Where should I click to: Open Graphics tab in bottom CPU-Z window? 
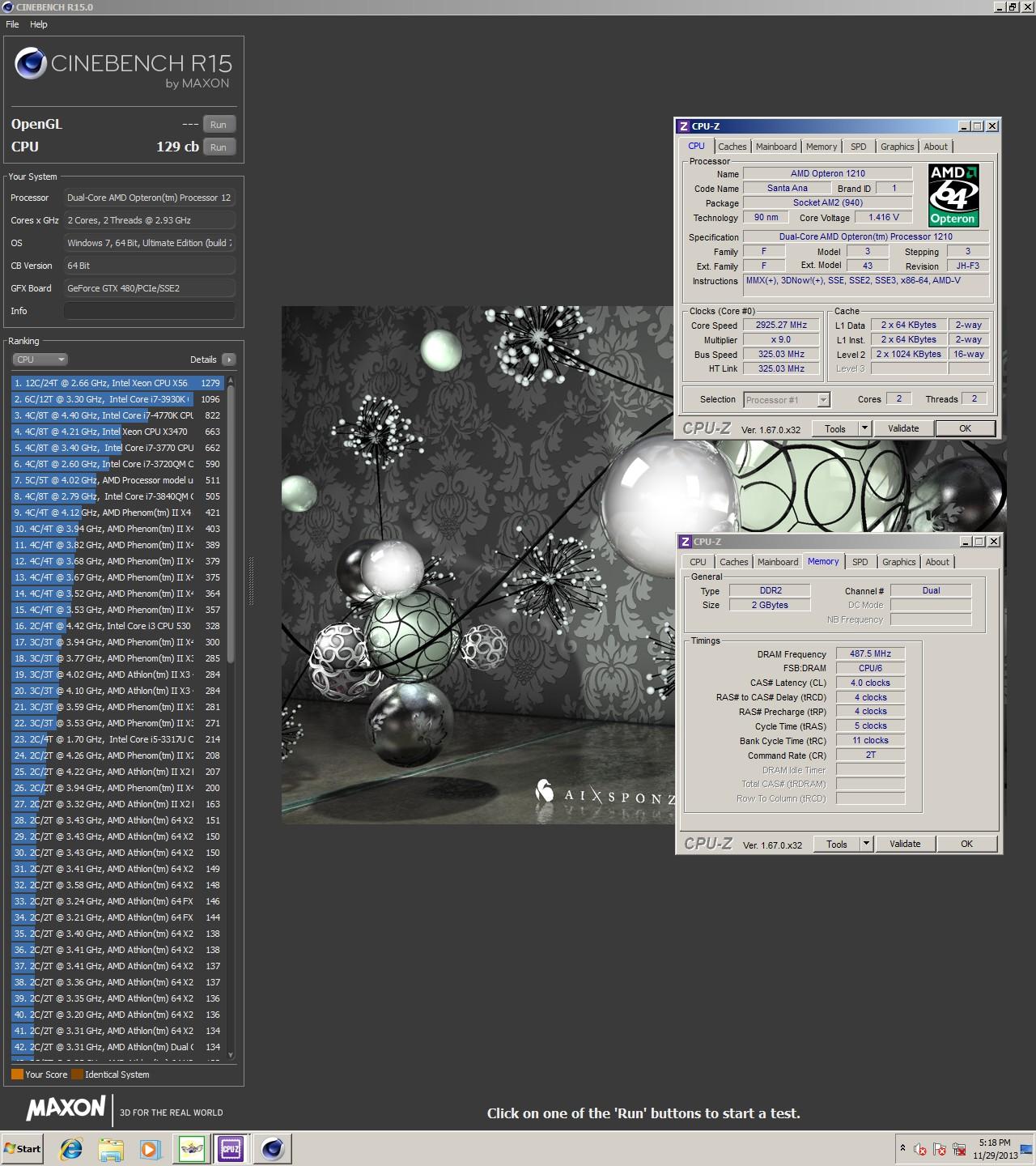coord(899,562)
